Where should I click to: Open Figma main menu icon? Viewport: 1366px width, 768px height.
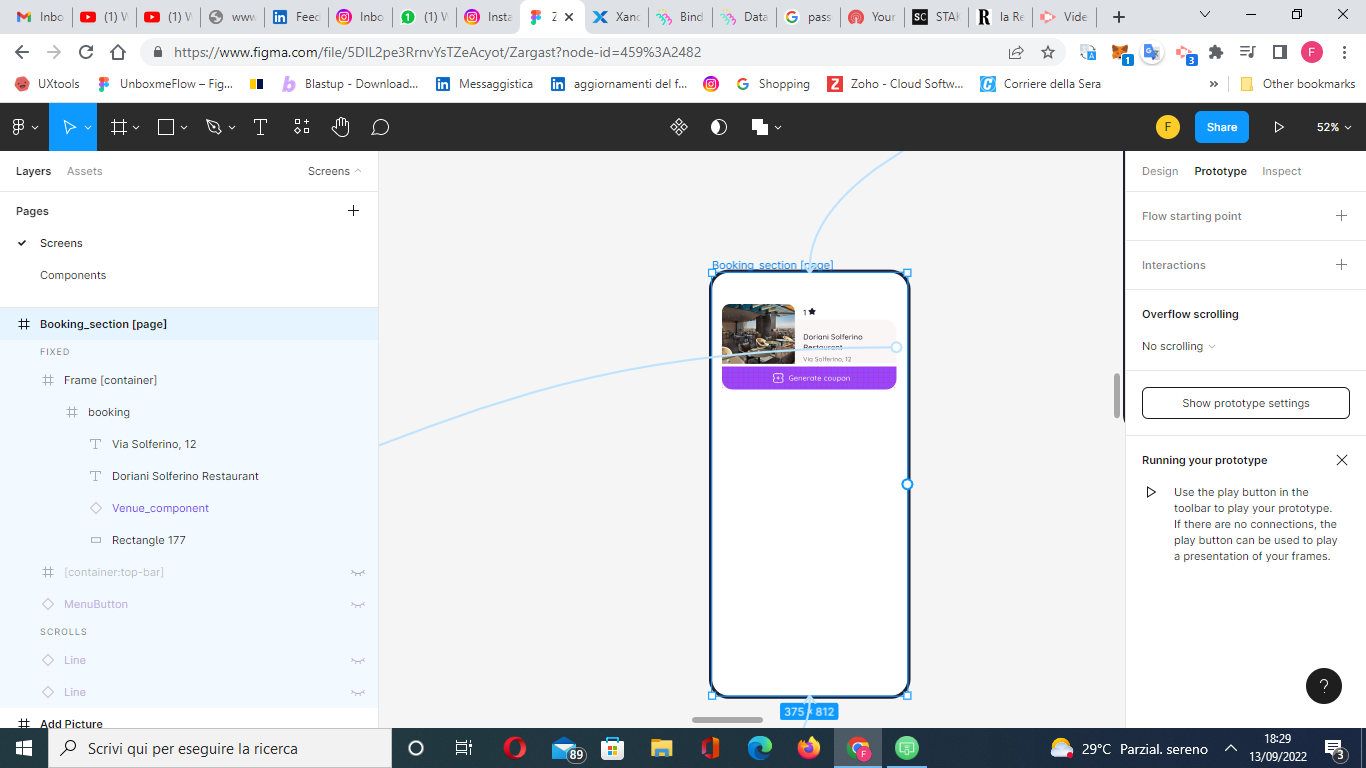[x=19, y=127]
